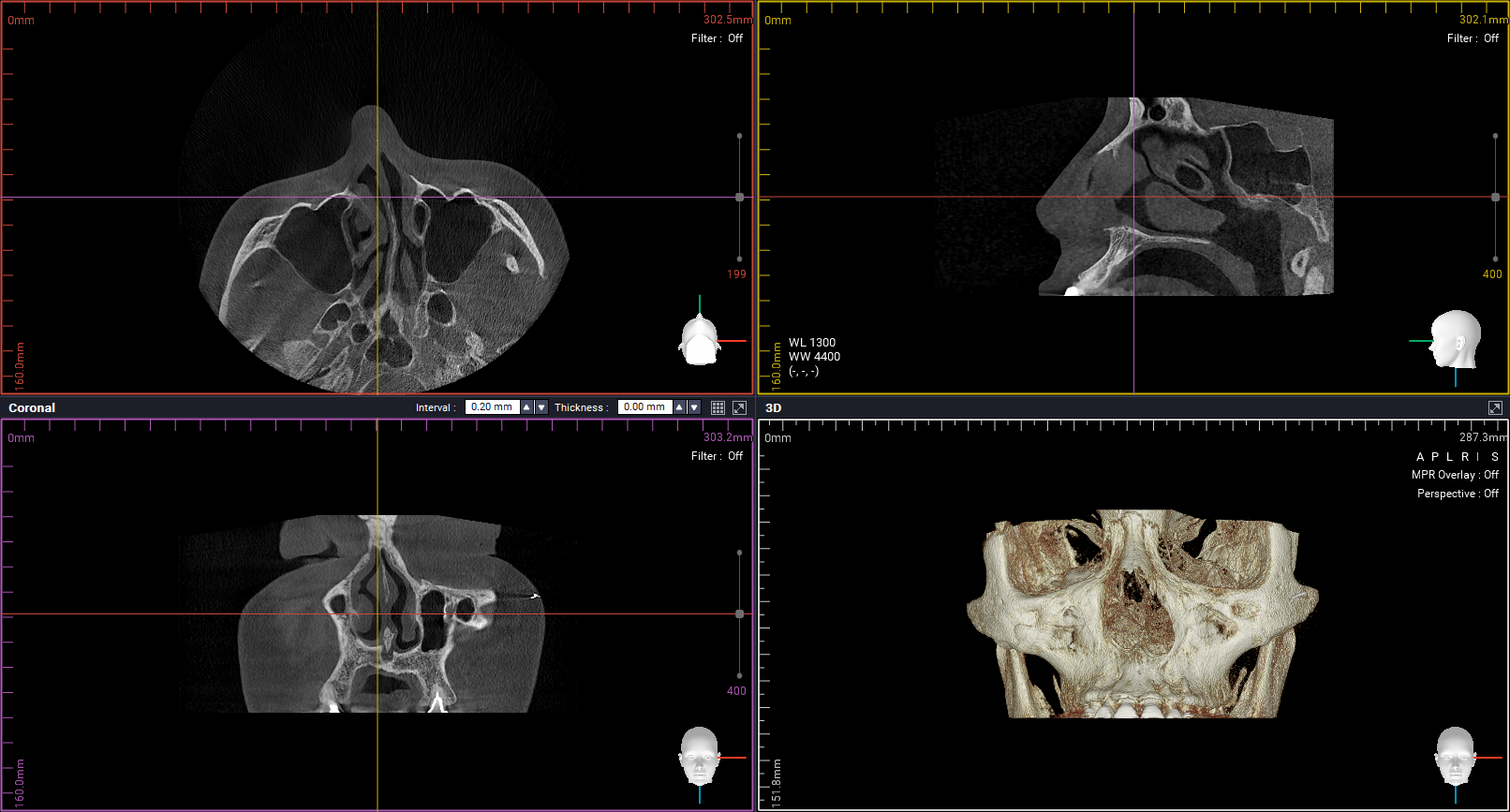Click the WL 1300 window level text
The height and width of the screenshot is (812, 1510).
811,343
